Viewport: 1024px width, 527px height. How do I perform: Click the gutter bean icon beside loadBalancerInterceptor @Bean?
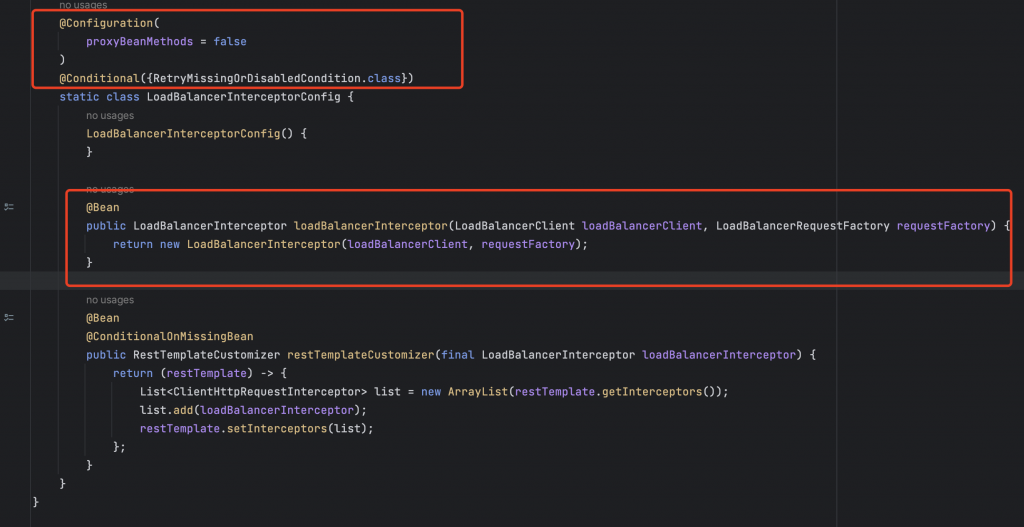tap(9, 207)
